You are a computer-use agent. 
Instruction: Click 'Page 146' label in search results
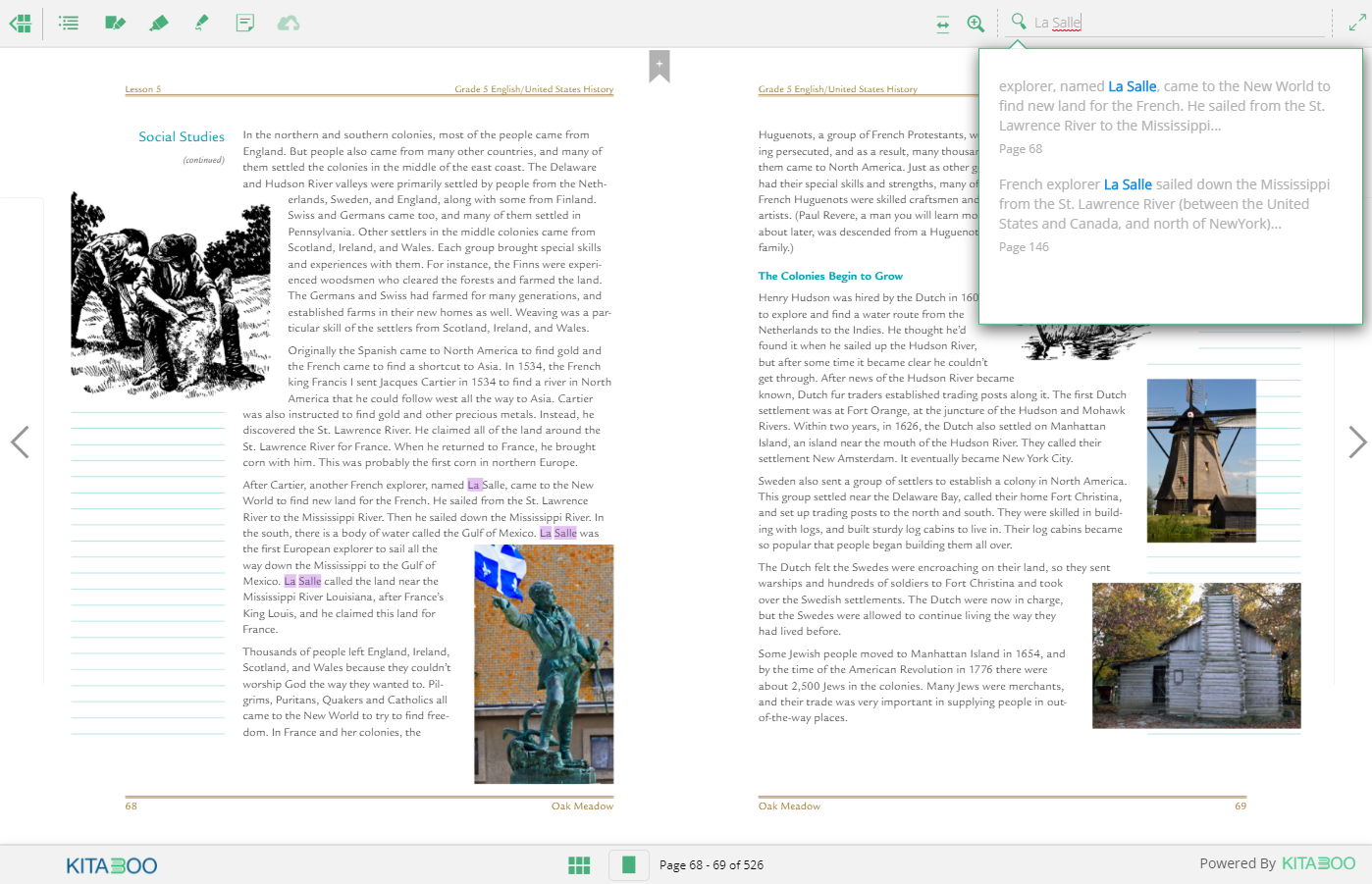1024,247
